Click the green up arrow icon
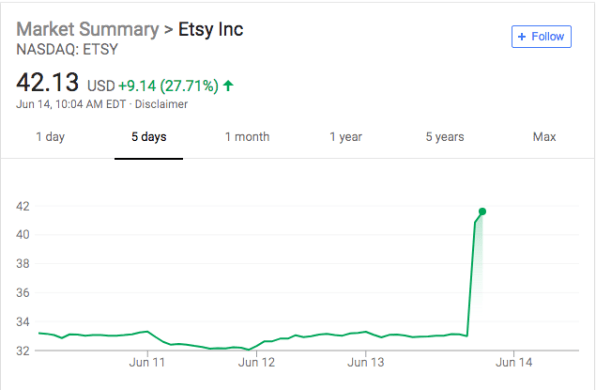Viewport: 596px width, 390px height. (x=228, y=85)
